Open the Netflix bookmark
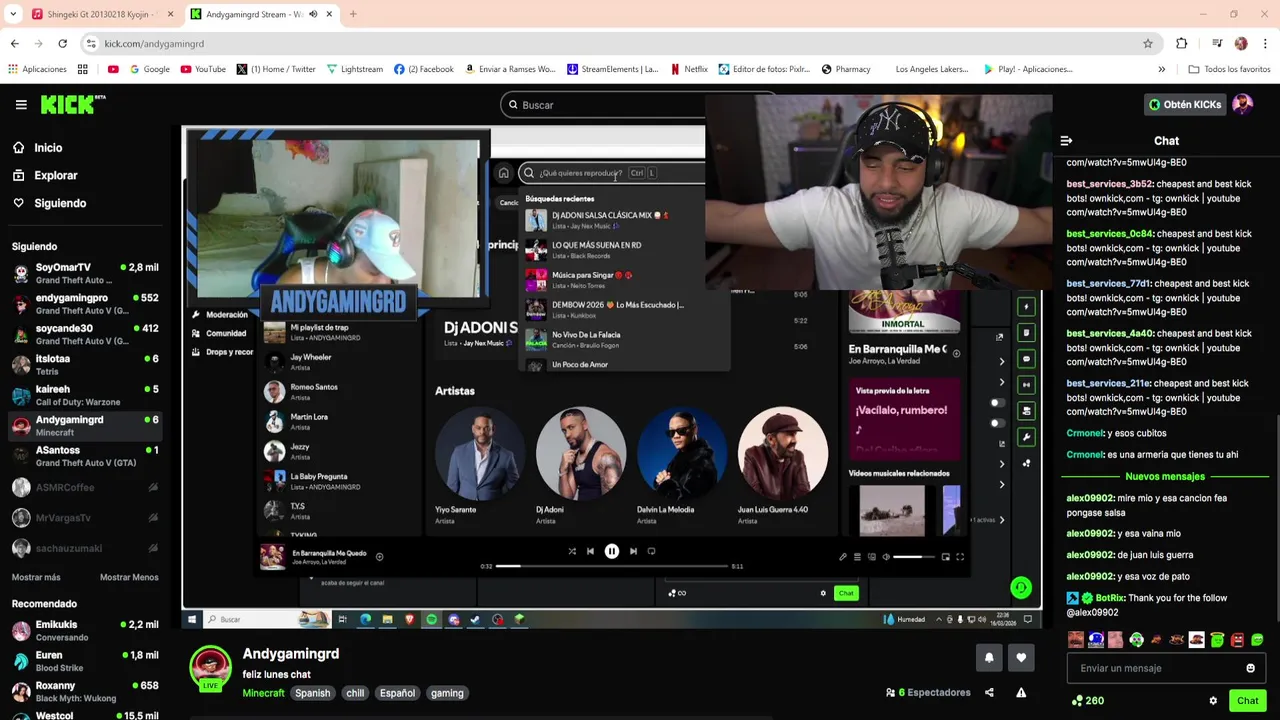 point(689,69)
